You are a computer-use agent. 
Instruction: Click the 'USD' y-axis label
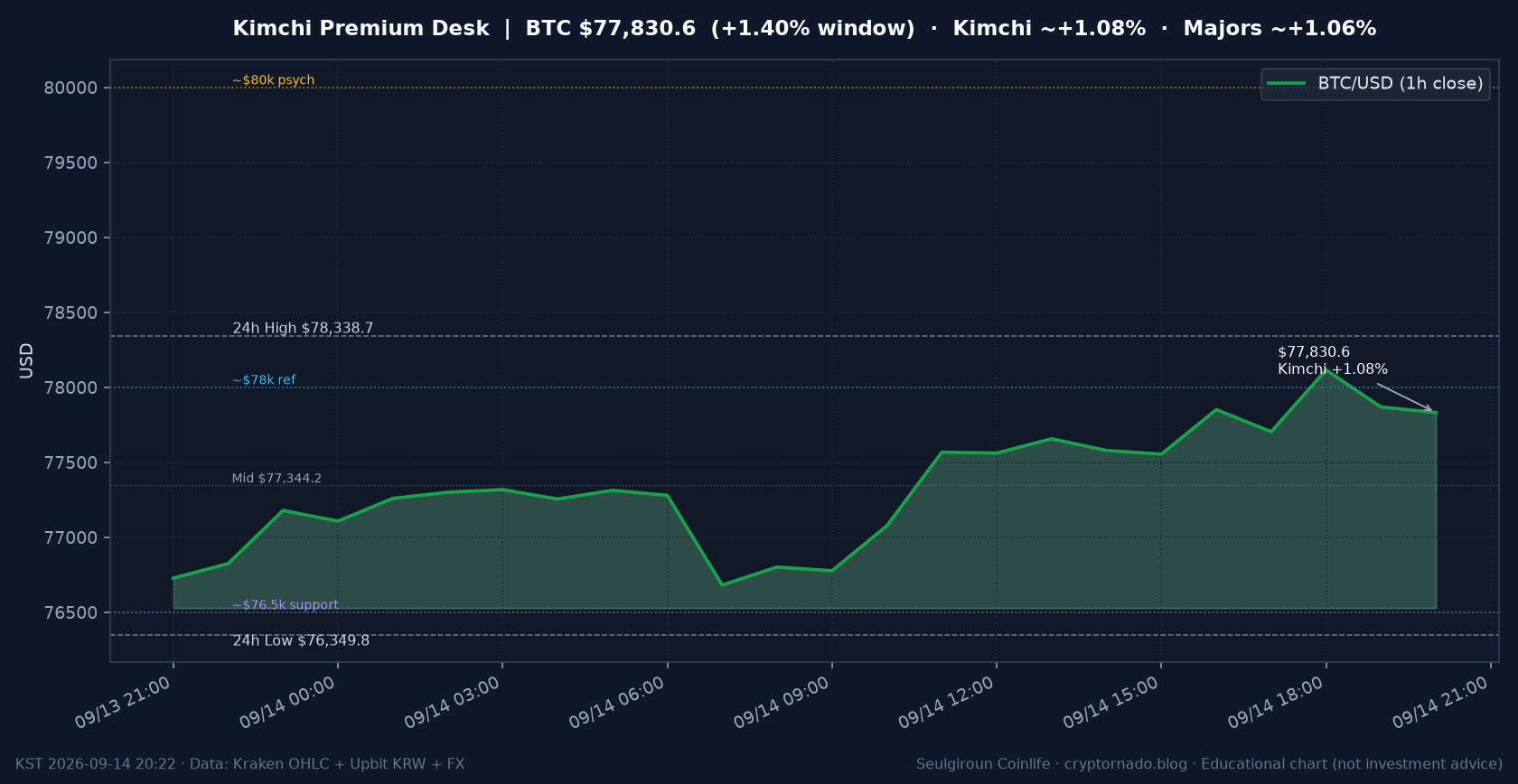[x=26, y=360]
